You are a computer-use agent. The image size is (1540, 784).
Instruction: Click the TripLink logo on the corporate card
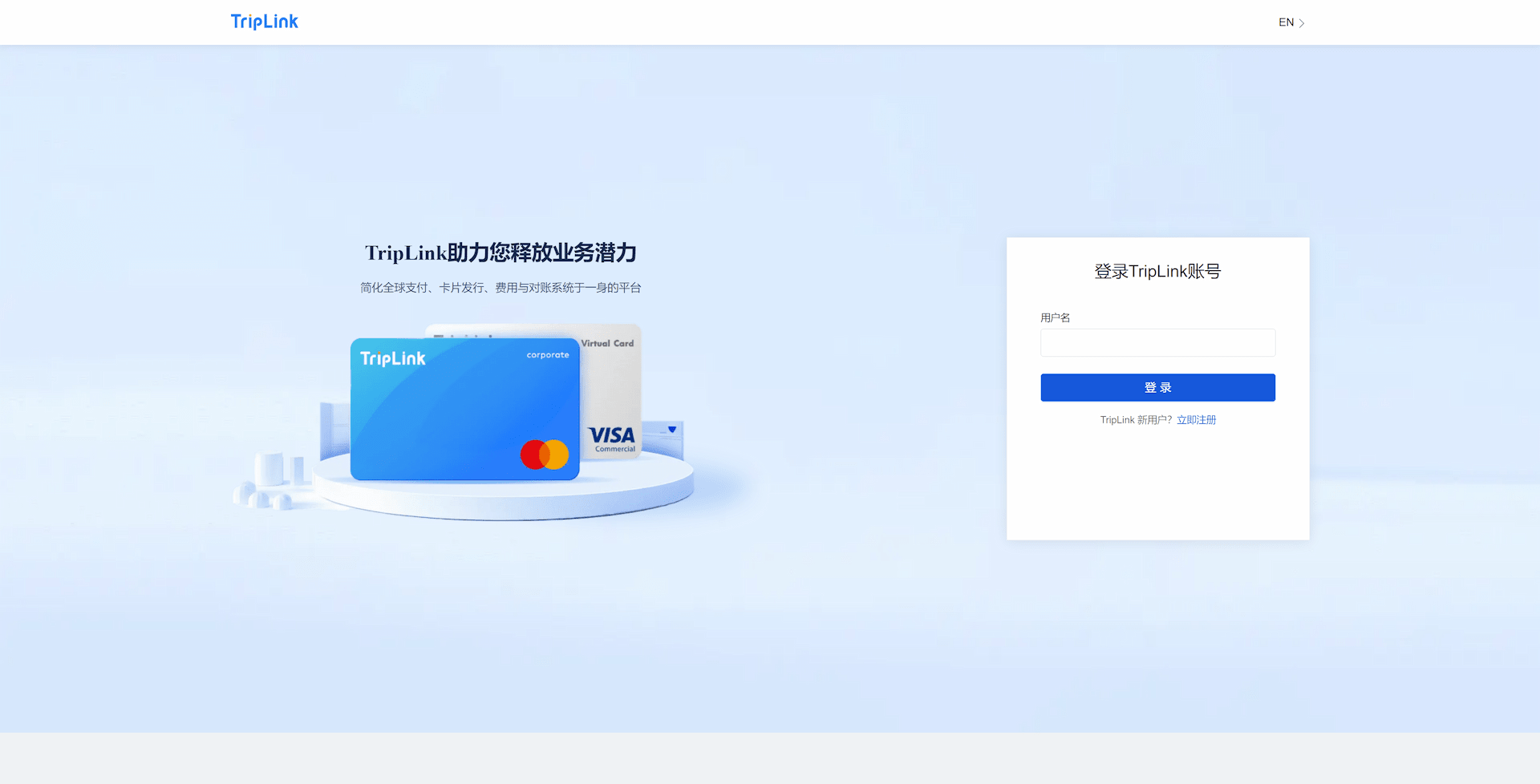[393, 358]
